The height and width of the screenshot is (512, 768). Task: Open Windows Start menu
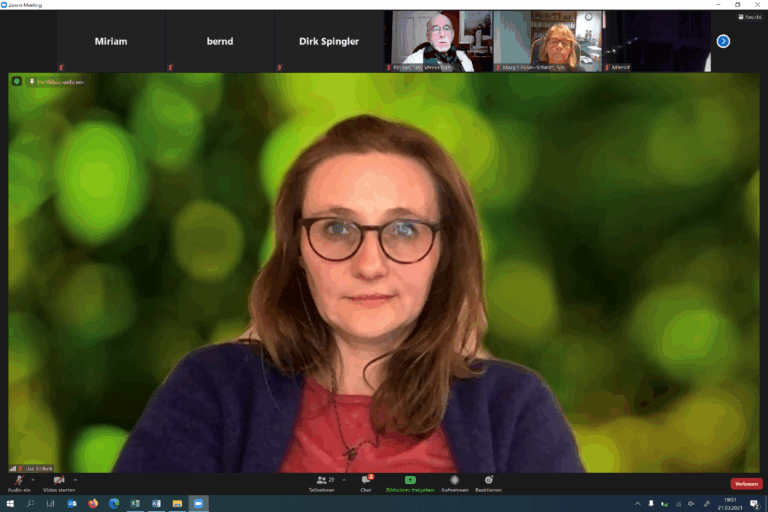tap(9, 504)
